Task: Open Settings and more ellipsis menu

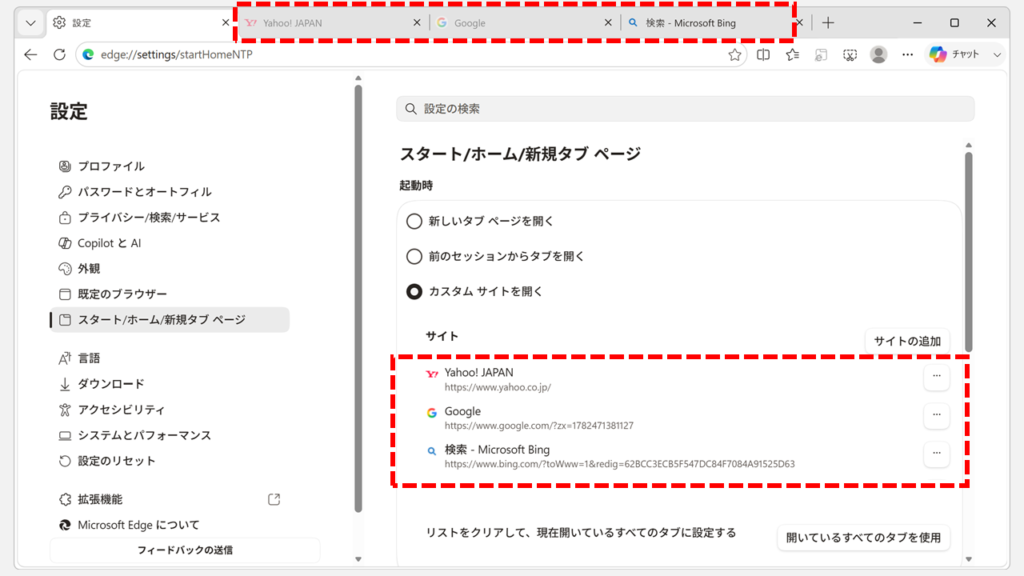Action: (x=908, y=55)
